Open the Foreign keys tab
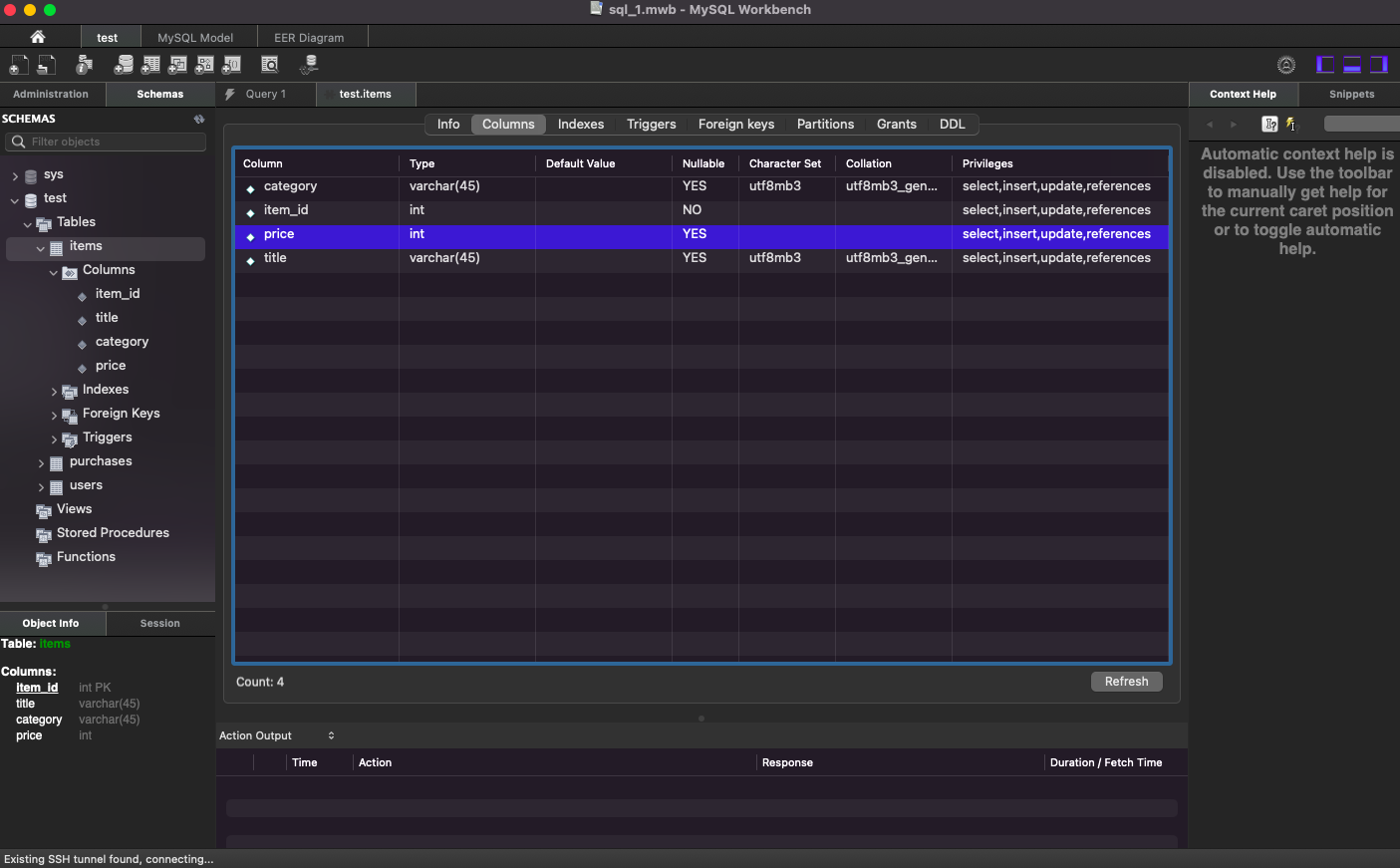 click(x=736, y=125)
